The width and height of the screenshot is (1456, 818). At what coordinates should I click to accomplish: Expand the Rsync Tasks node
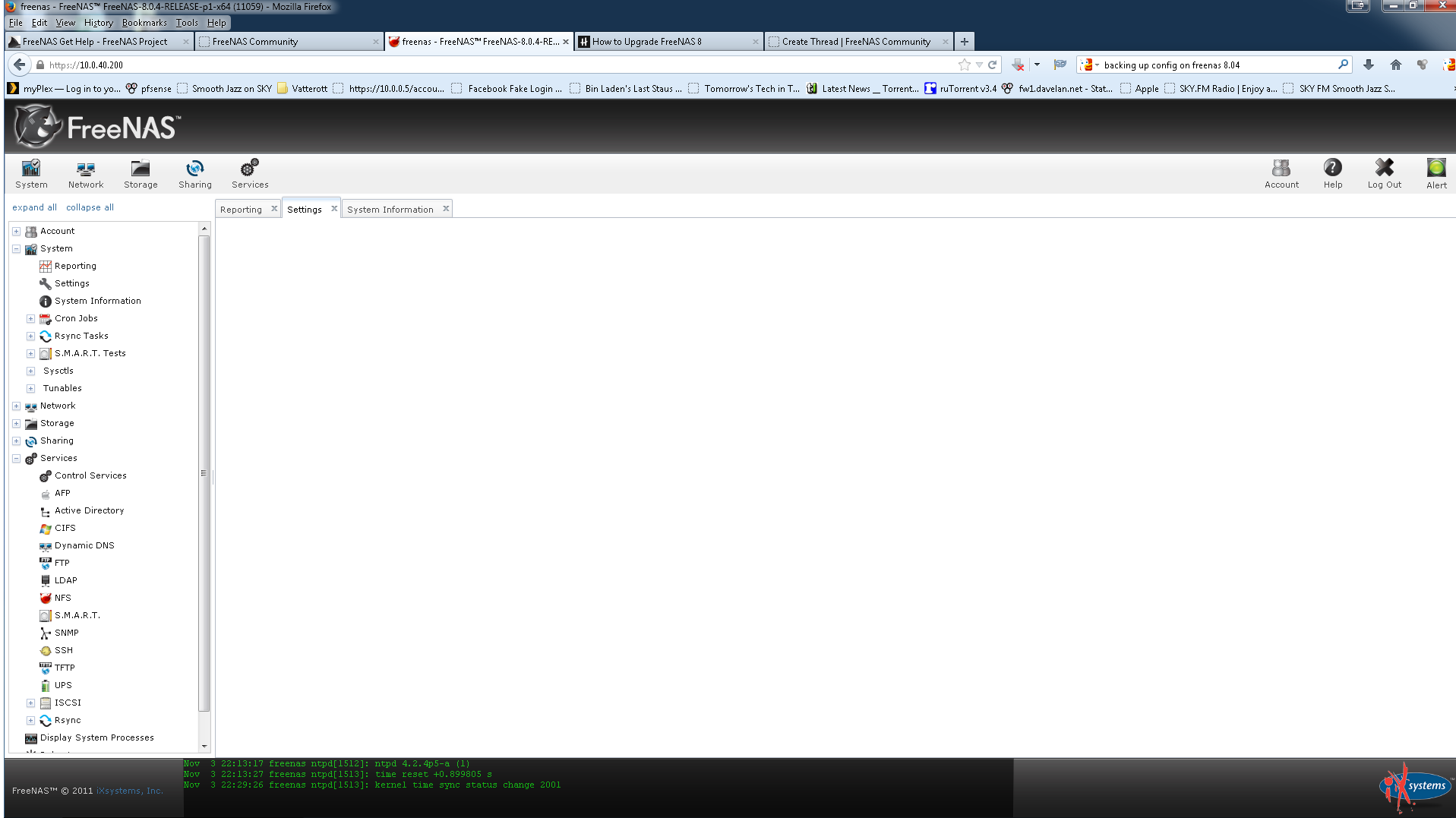coord(30,336)
